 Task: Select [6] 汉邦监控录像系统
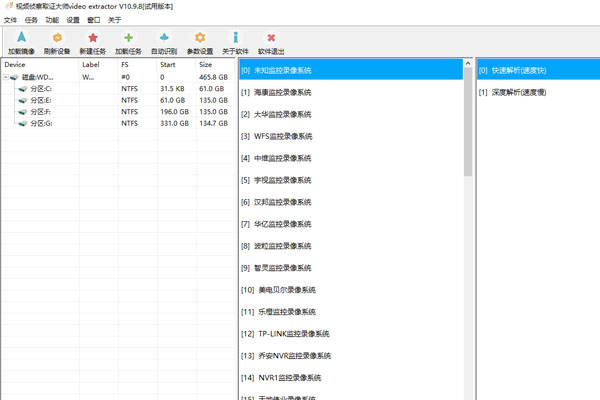351,202
